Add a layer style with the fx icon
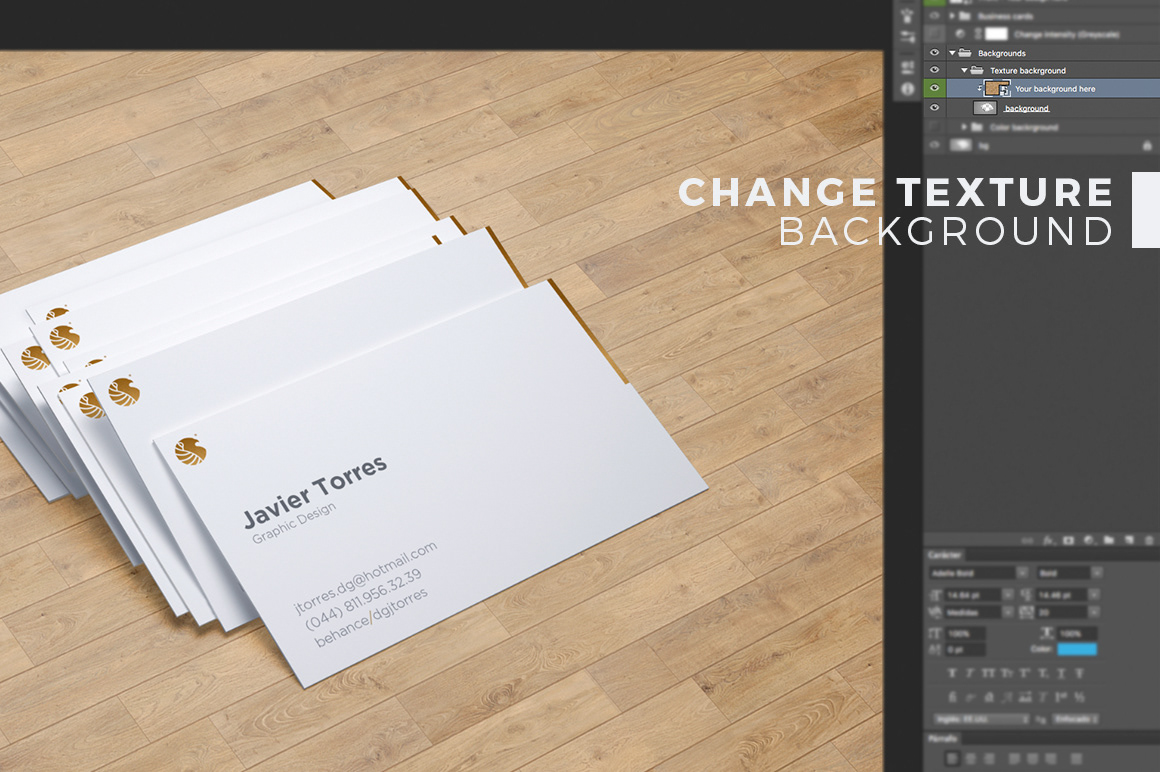Image resolution: width=1160 pixels, height=772 pixels. (x=1048, y=541)
